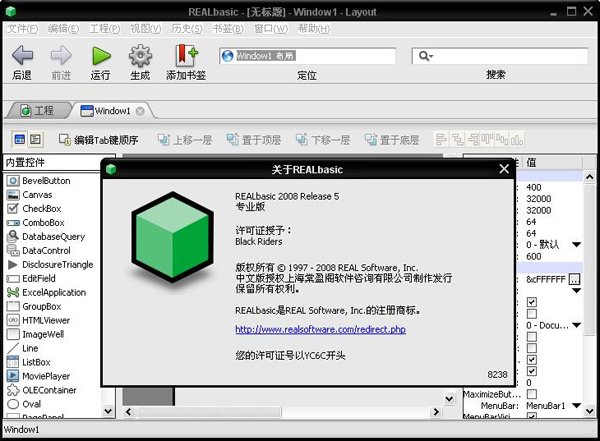The image size is (600, 441).
Task: Select the GroupBox control icon
Action: point(13,306)
